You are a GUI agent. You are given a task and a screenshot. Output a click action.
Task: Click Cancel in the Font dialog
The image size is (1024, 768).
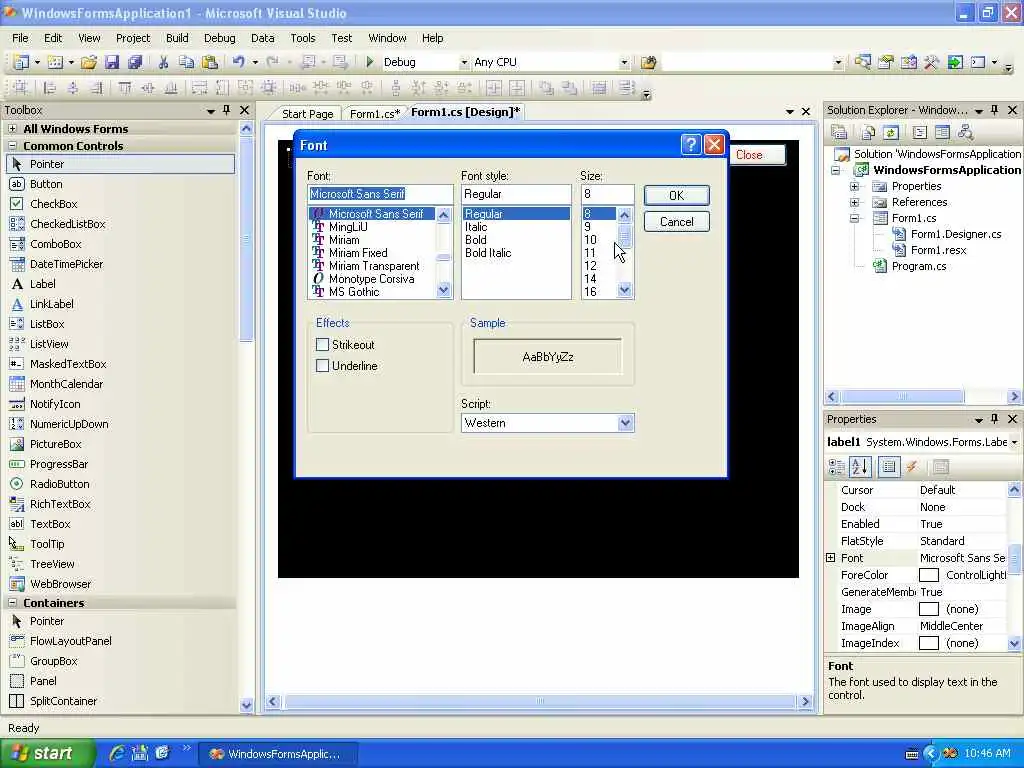coord(677,221)
